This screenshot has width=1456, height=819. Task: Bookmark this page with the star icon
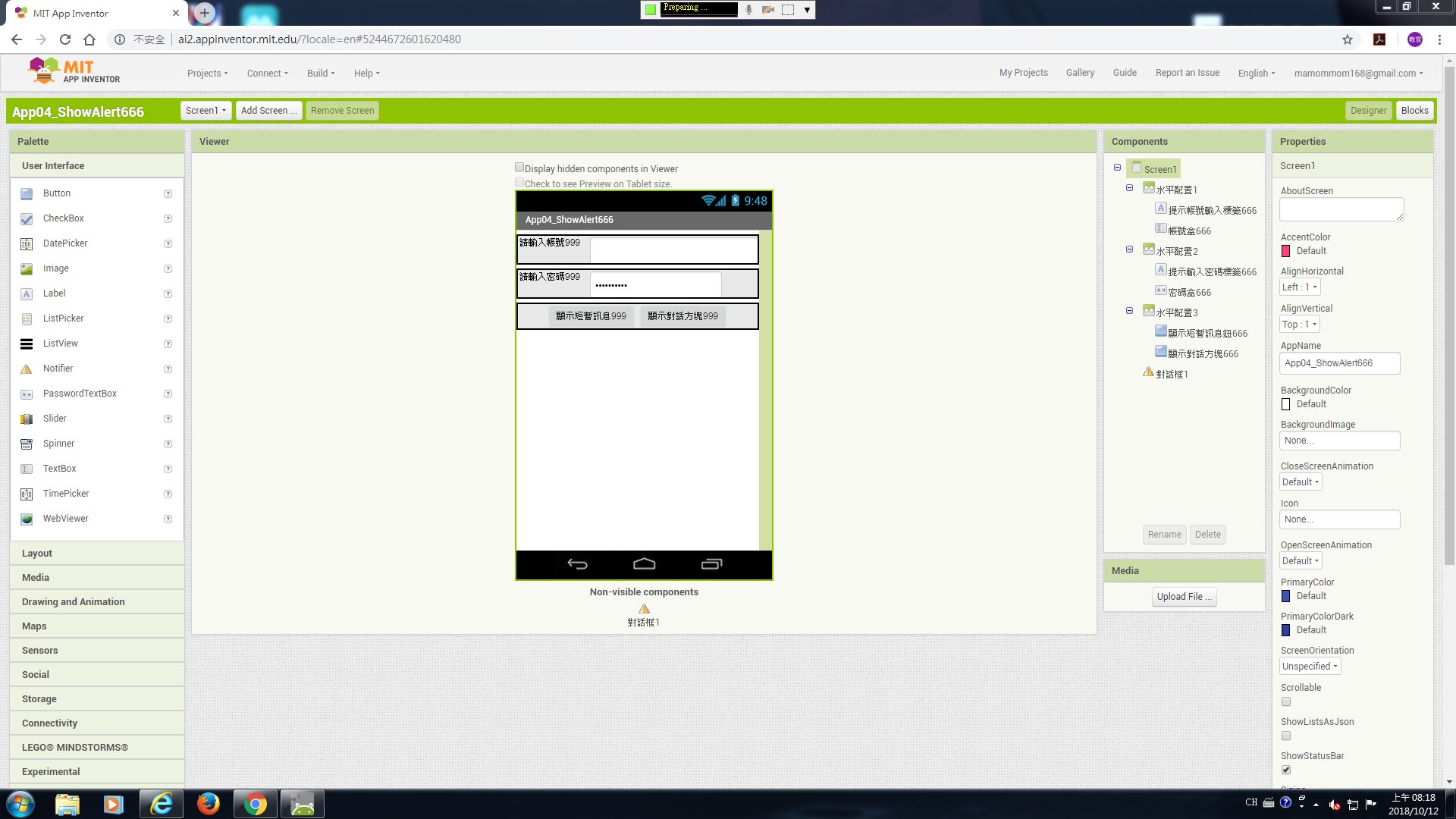(1348, 39)
